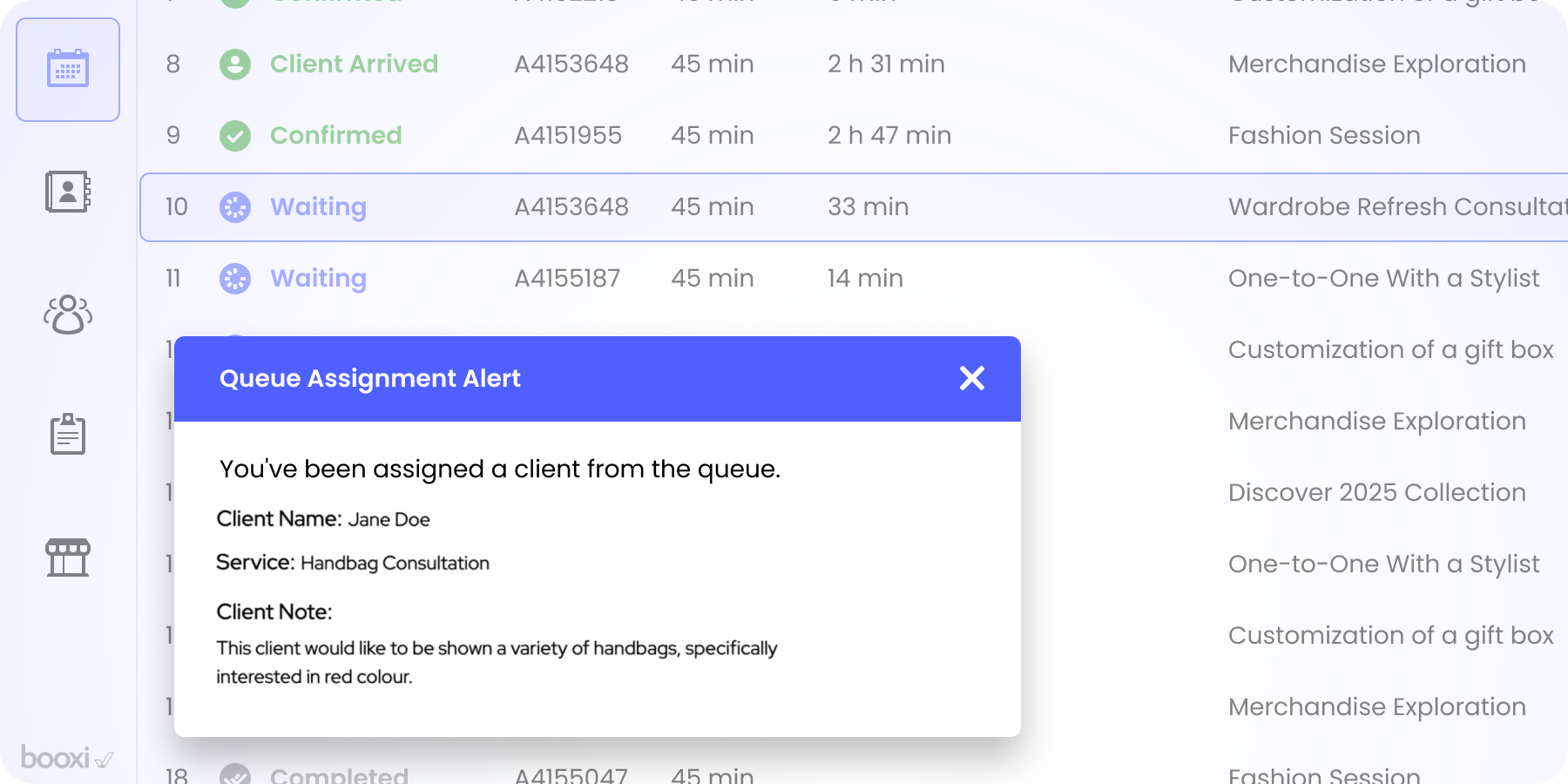Viewport: 1568px width, 784px height.
Task: Click the 14 min wait time
Action: 865,278
